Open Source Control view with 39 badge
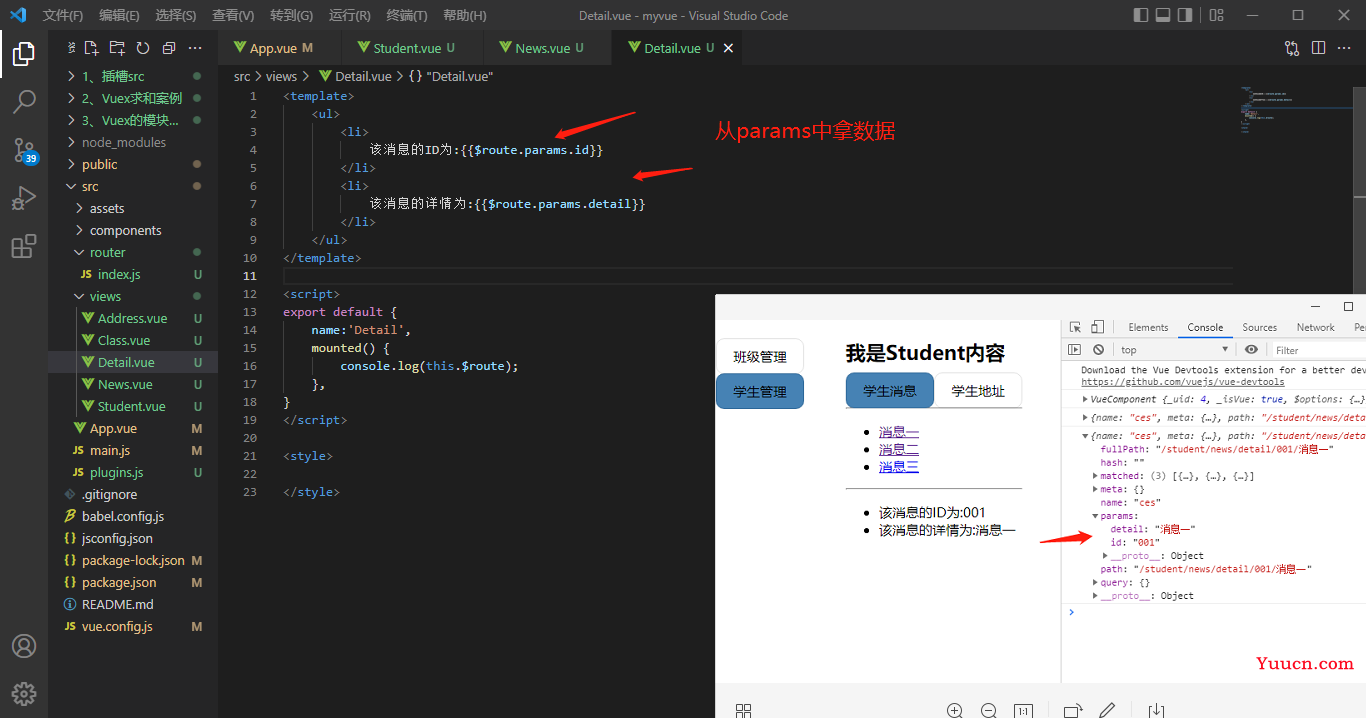The image size is (1366, 718). (24, 150)
